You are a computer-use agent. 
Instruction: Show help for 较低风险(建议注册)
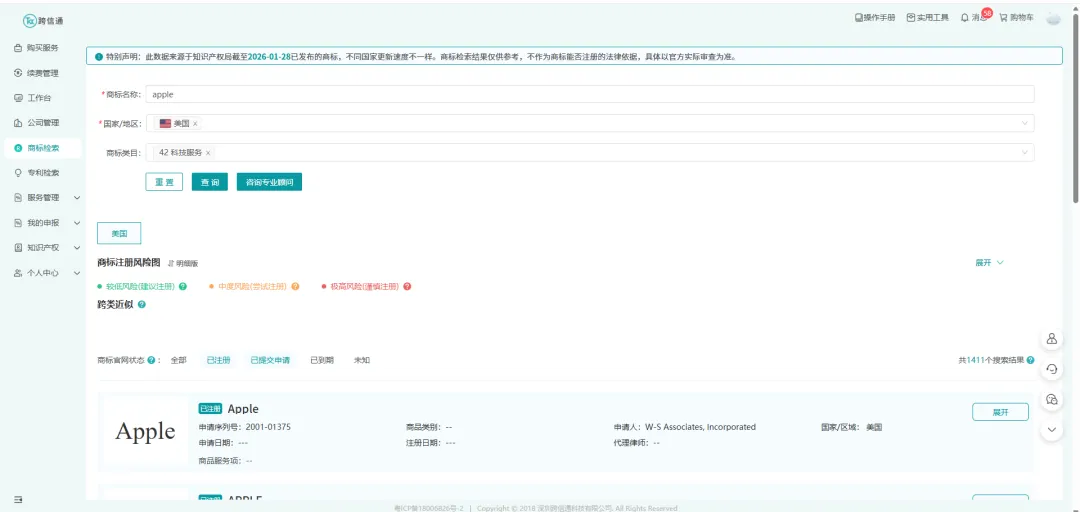click(x=183, y=287)
